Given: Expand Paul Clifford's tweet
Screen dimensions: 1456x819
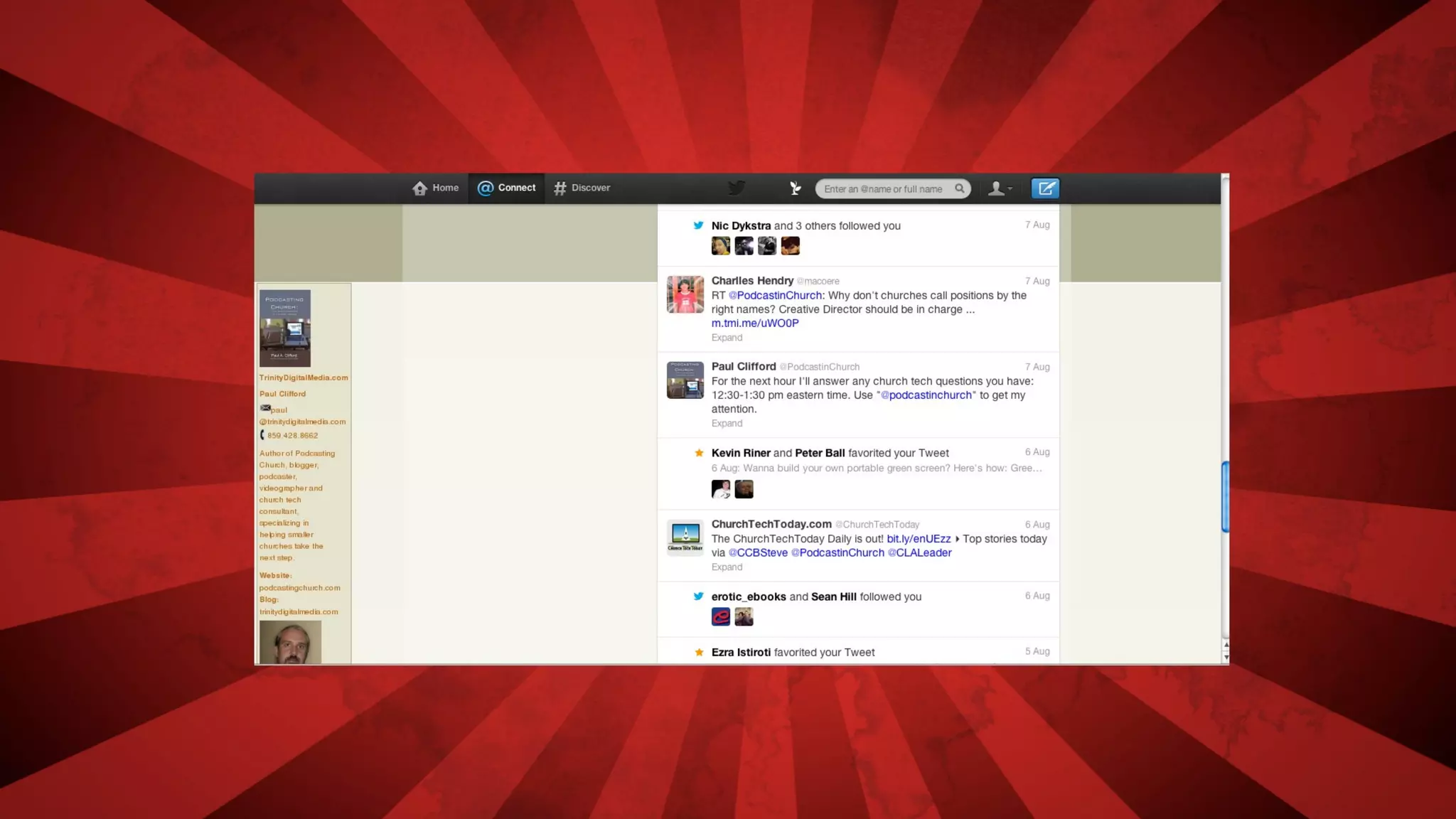Looking at the screenshot, I should (727, 423).
